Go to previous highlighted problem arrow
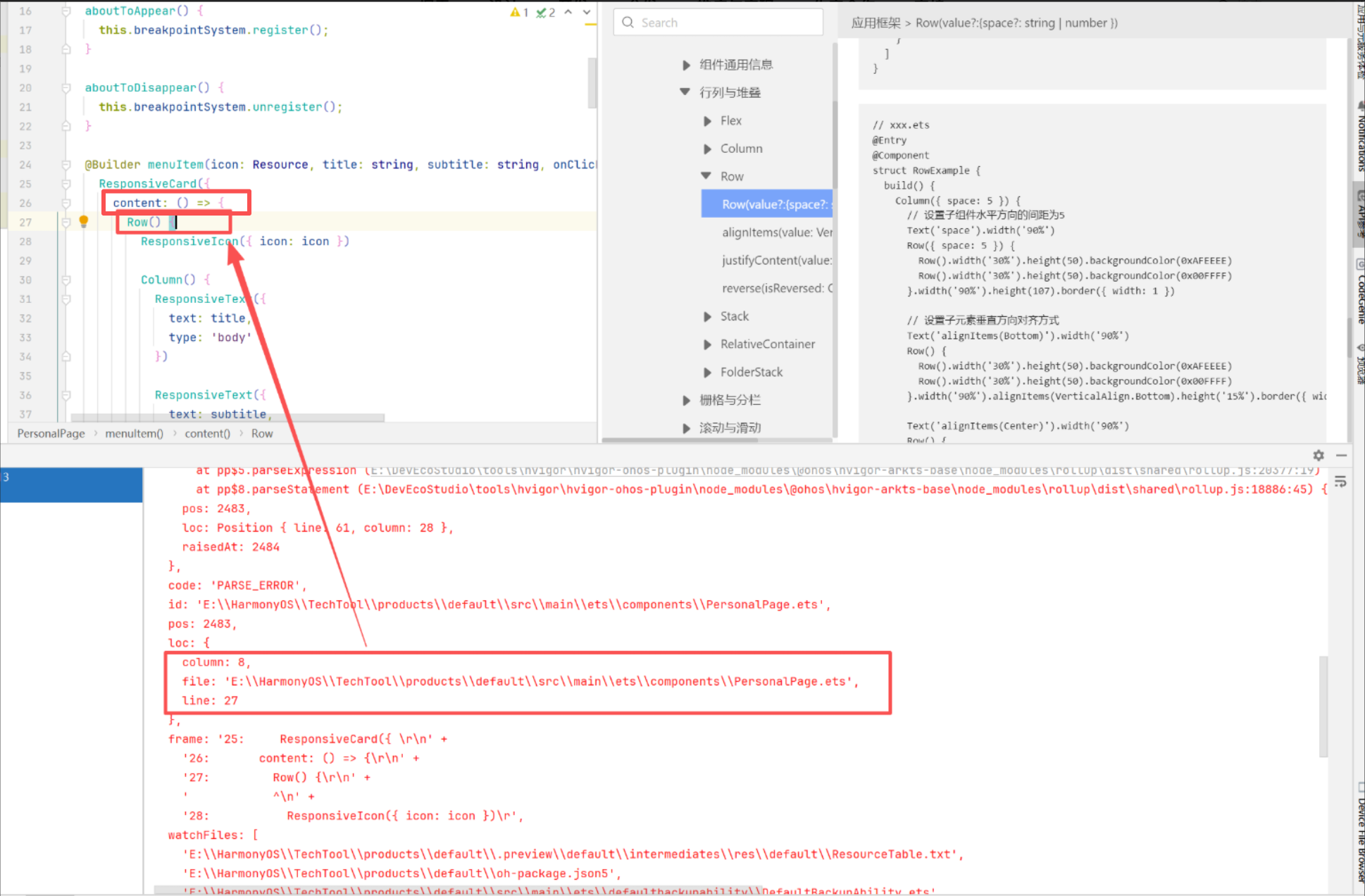Viewport: 1365px width, 896px height. point(568,12)
